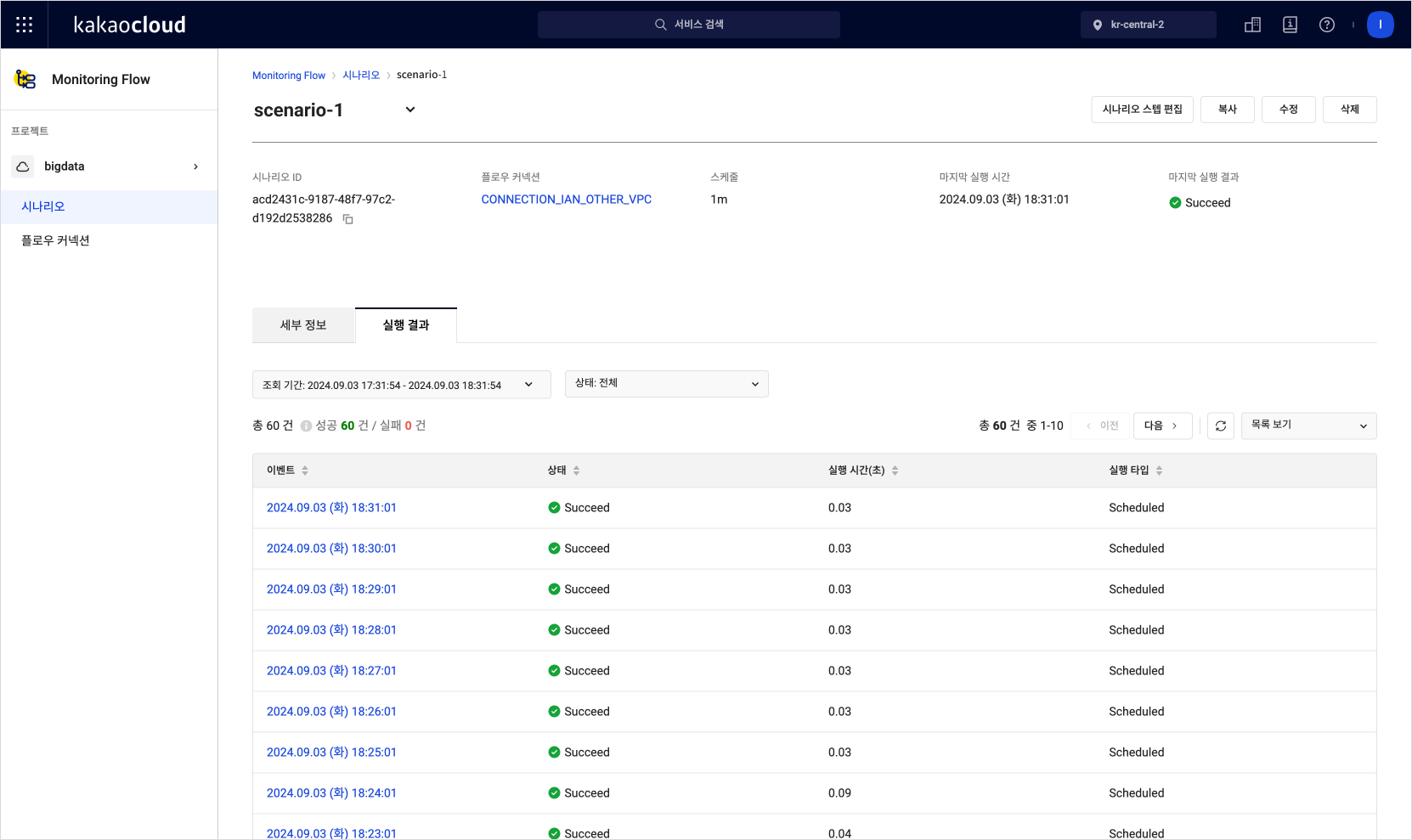
Task: Open the kr-central-2 region selector
Action: (1149, 25)
